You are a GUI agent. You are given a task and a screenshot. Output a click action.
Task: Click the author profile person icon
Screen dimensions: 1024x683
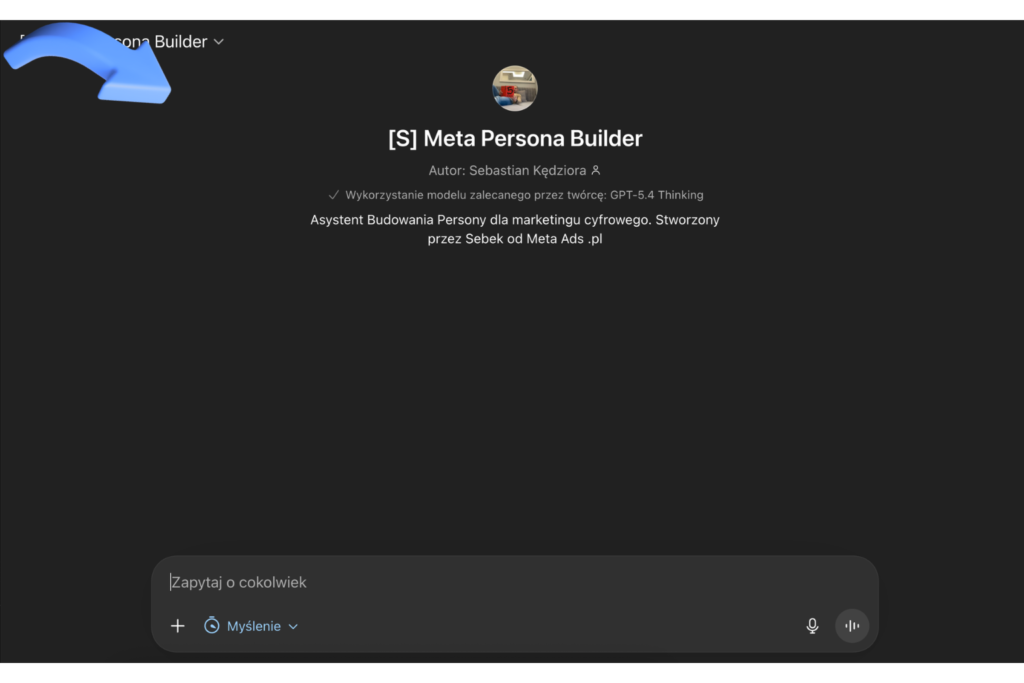click(x=596, y=170)
